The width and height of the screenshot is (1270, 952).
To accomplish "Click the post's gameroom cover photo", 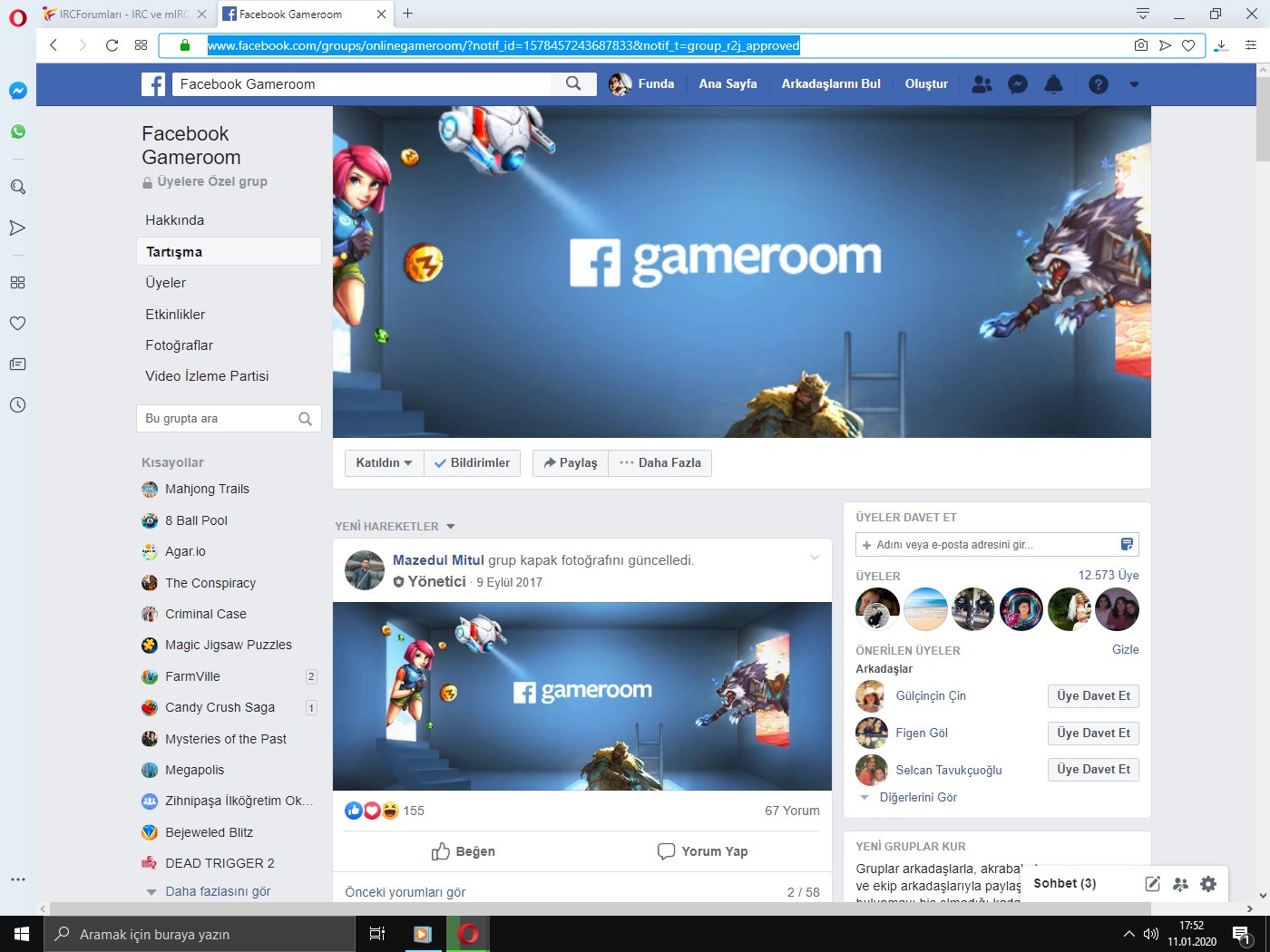I will coord(582,696).
